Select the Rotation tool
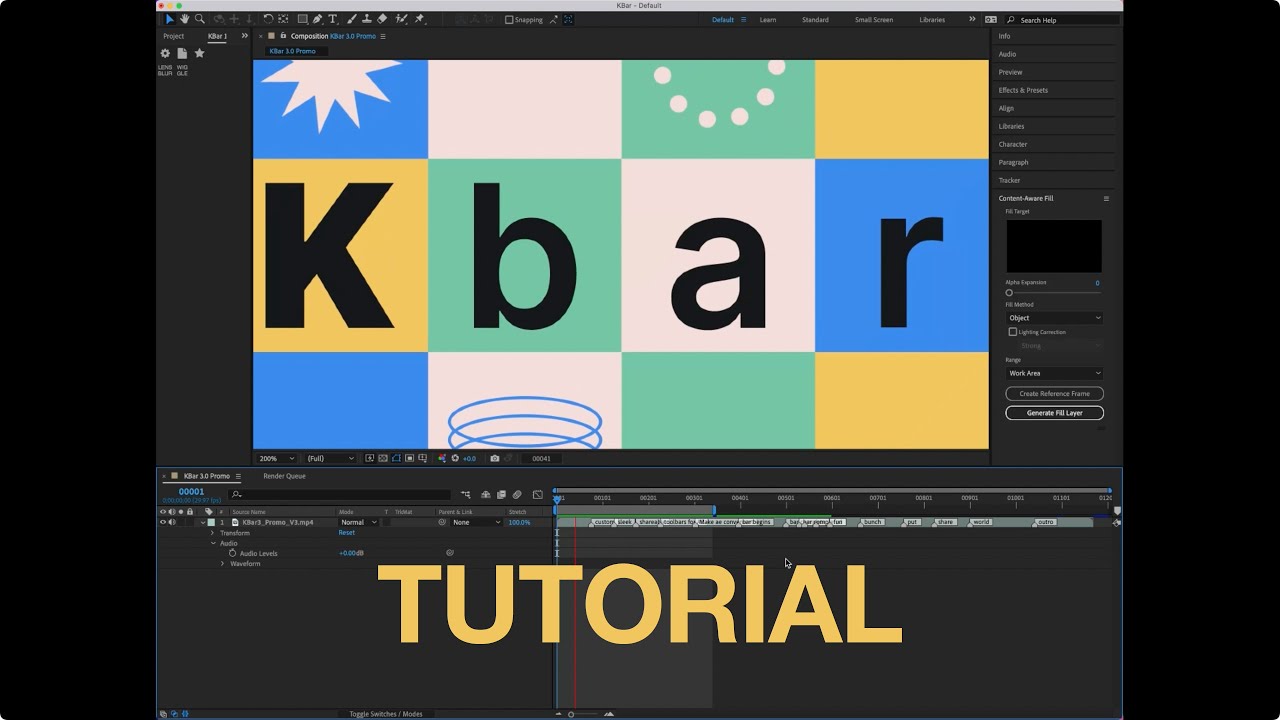The height and width of the screenshot is (720, 1280). coord(269,19)
